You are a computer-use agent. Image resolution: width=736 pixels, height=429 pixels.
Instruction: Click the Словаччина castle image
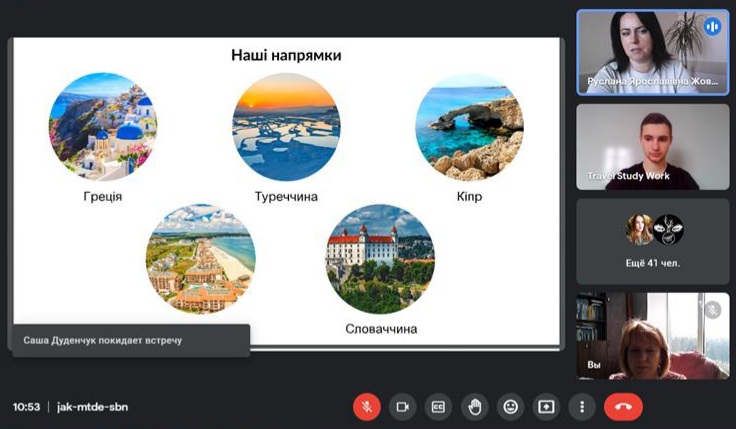click(x=380, y=259)
